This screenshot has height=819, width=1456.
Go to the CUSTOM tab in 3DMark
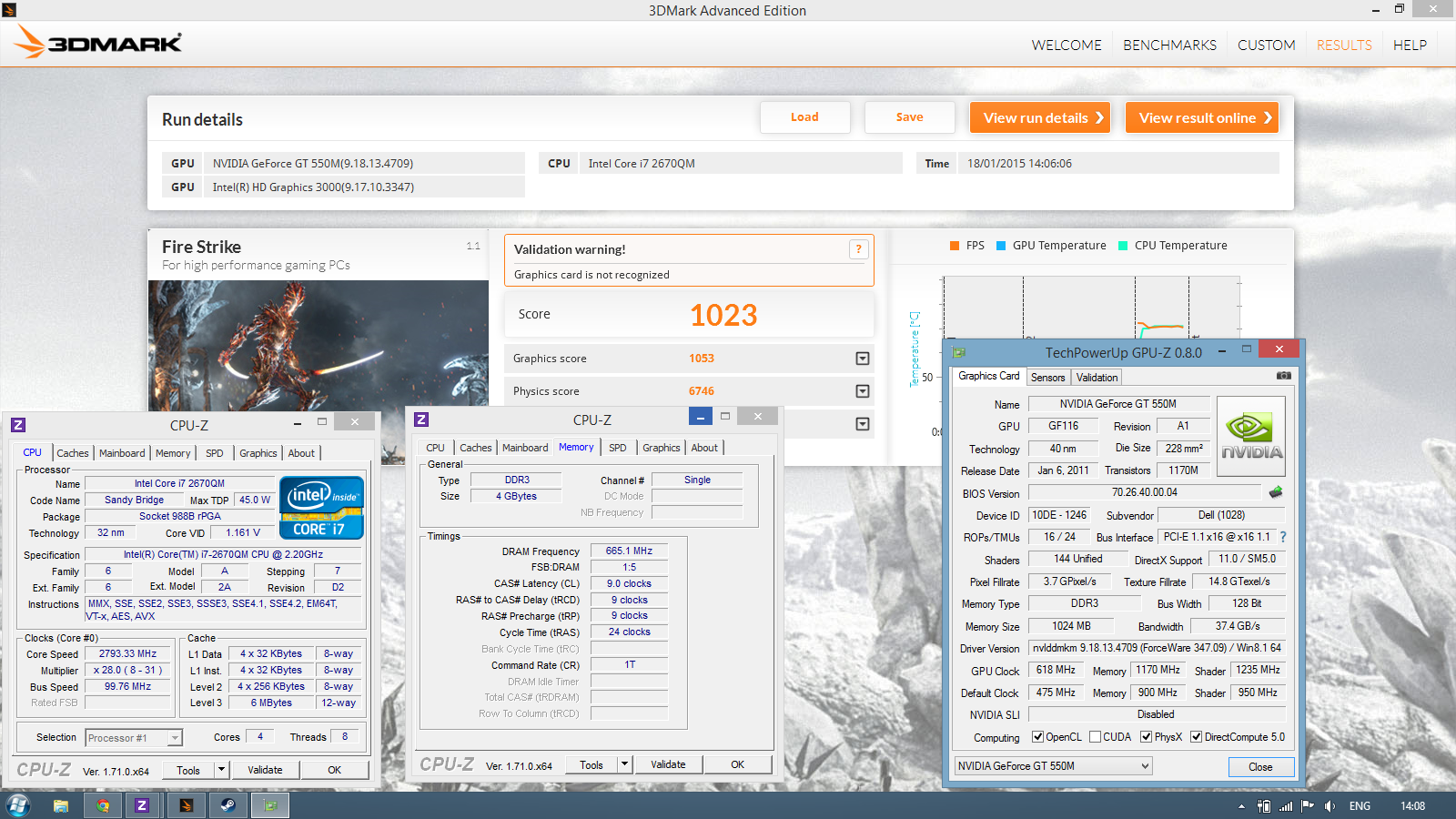pos(1266,45)
